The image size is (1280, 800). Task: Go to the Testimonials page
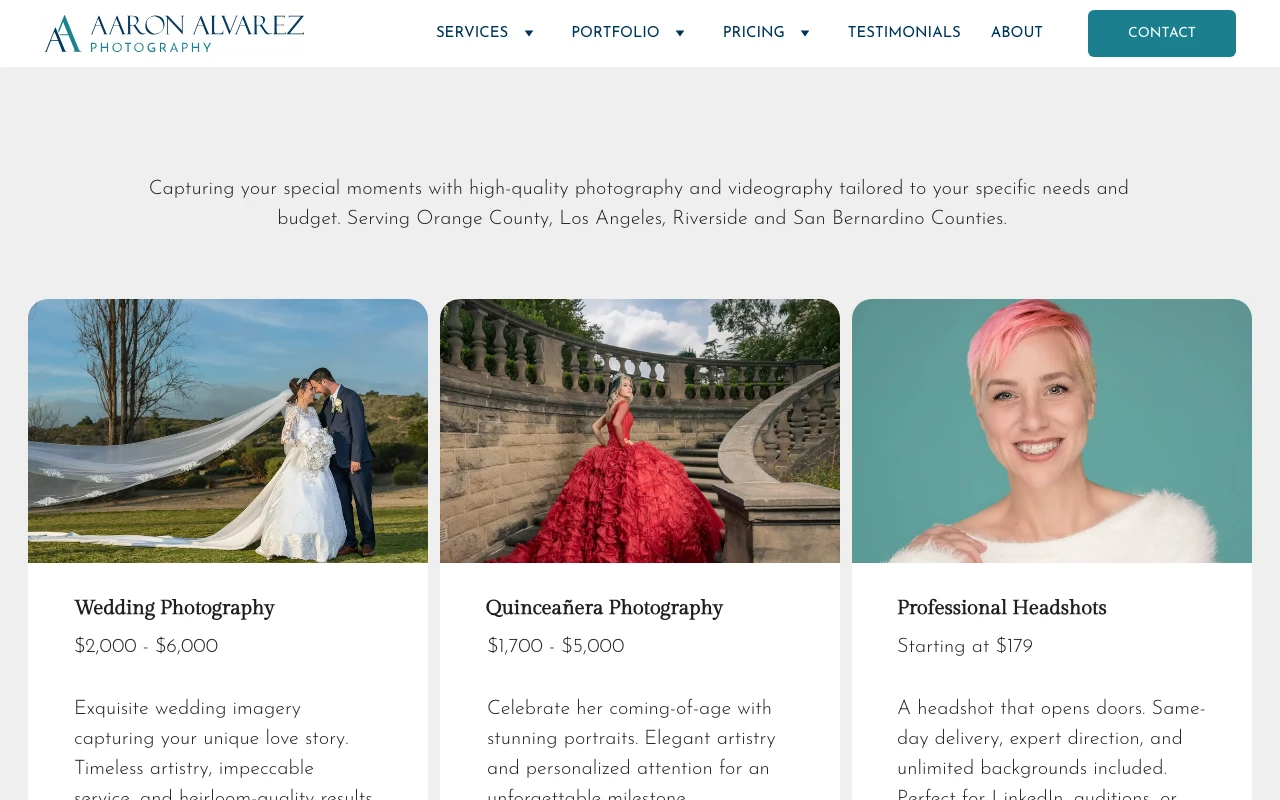pyautogui.click(x=904, y=33)
